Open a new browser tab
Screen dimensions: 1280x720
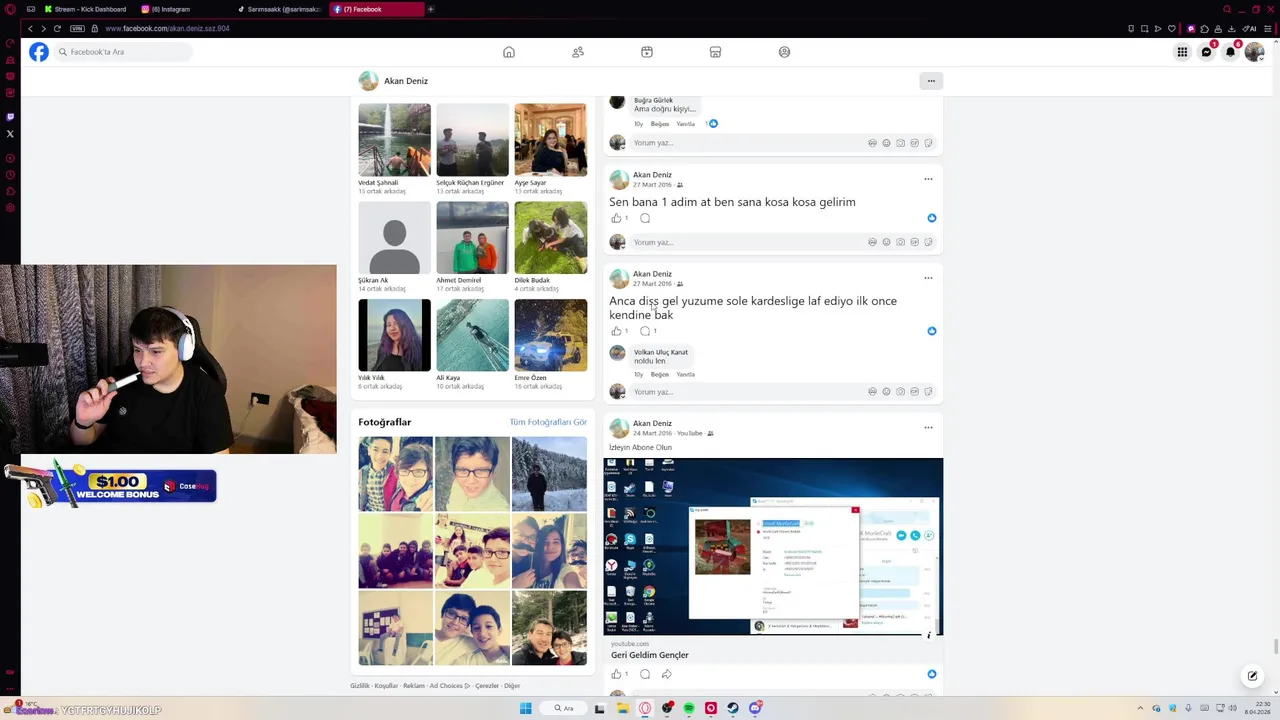[x=431, y=9]
